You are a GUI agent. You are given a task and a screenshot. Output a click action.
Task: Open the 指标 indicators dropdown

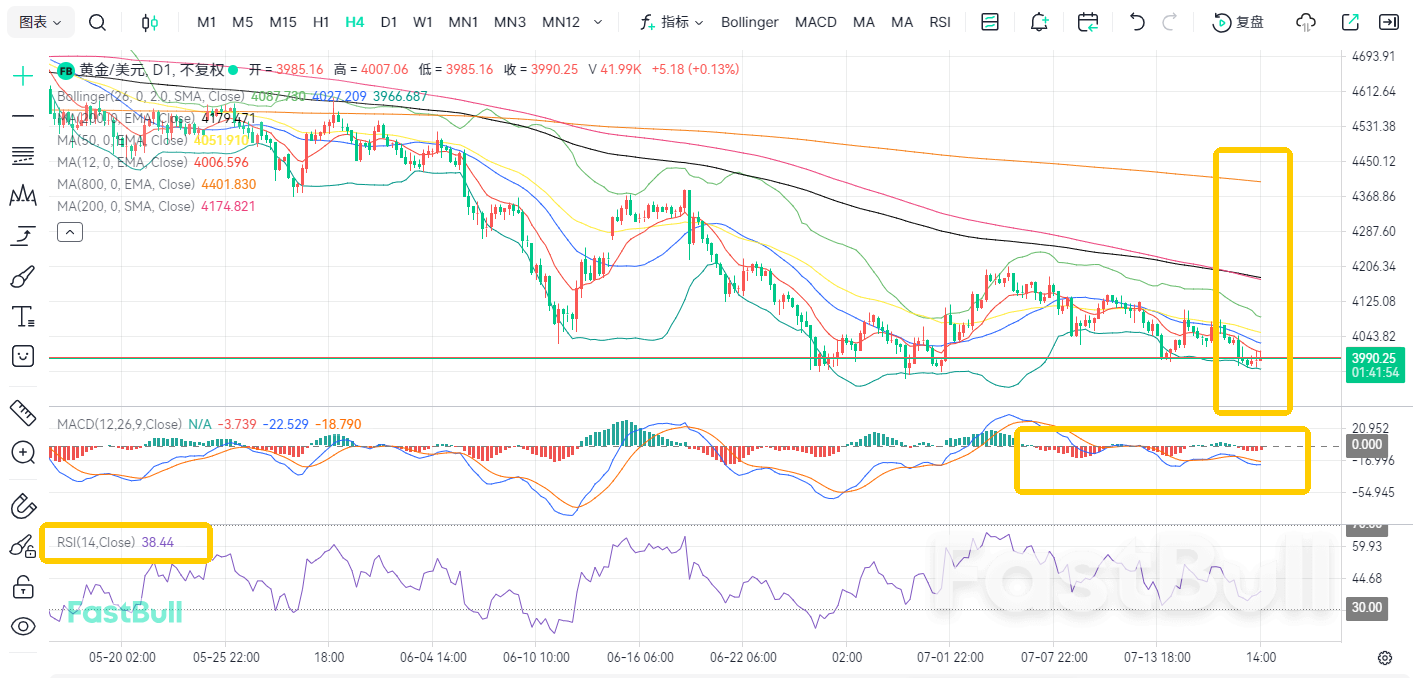(x=672, y=22)
